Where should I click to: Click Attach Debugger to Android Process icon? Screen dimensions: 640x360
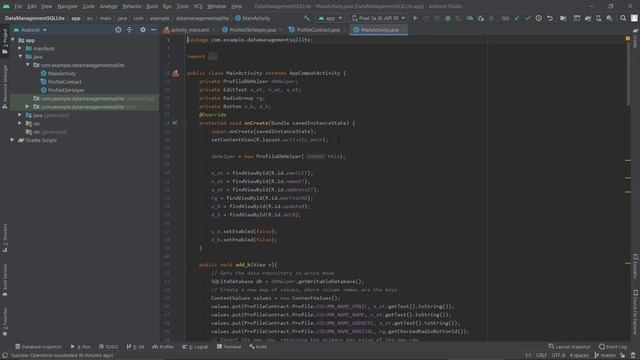click(481, 18)
